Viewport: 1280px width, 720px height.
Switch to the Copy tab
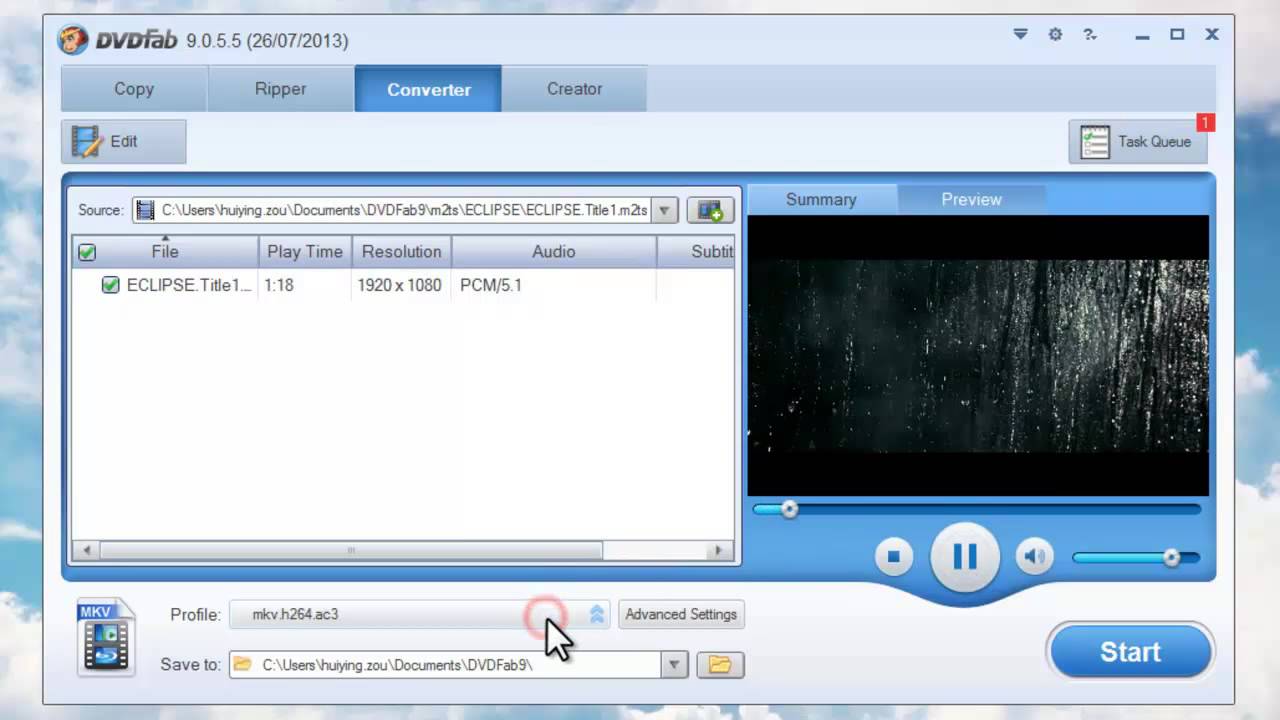pos(134,89)
